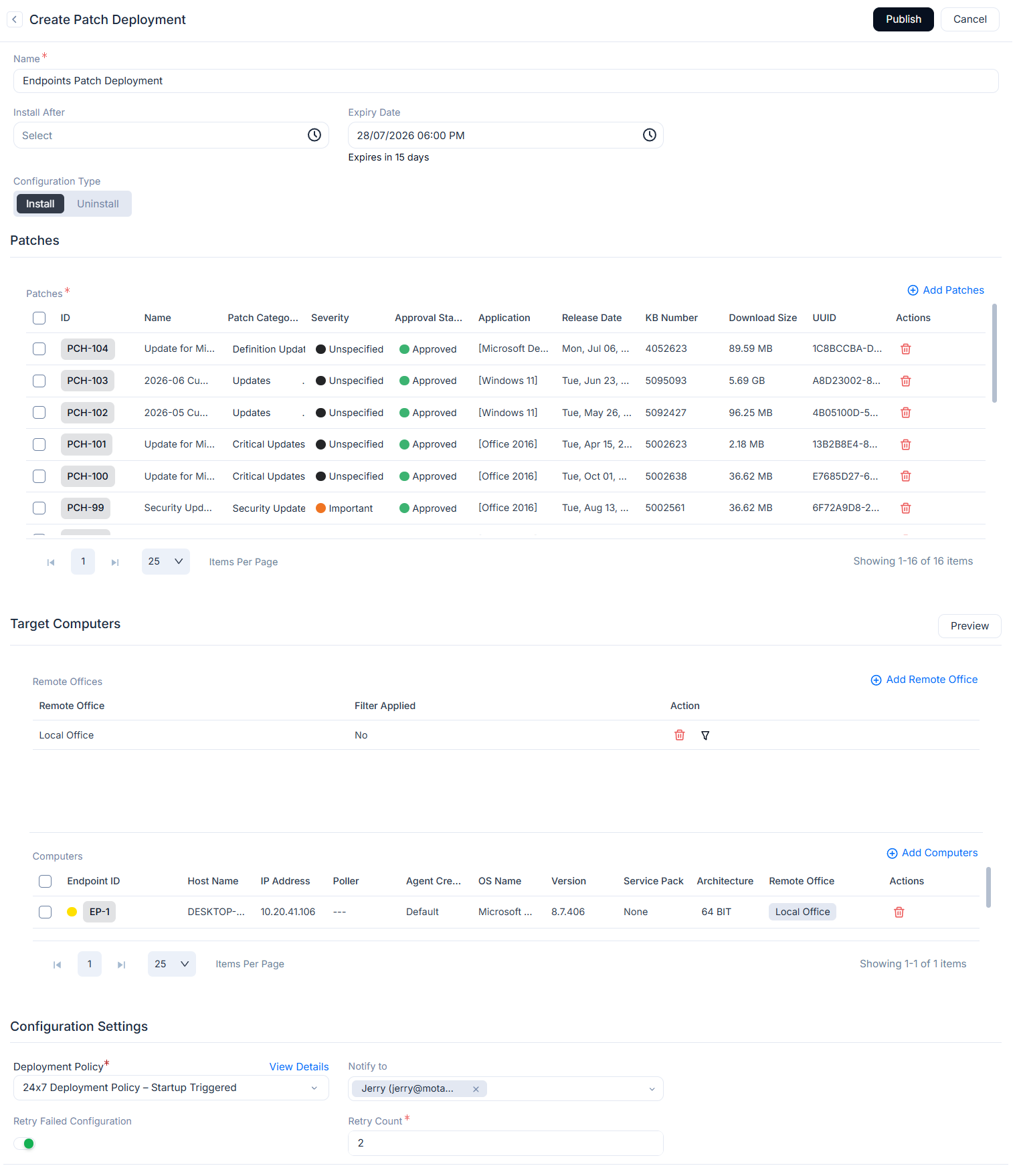Image resolution: width=1021 pixels, height=1176 pixels.
Task: Select the Install configuration type
Action: tap(40, 204)
